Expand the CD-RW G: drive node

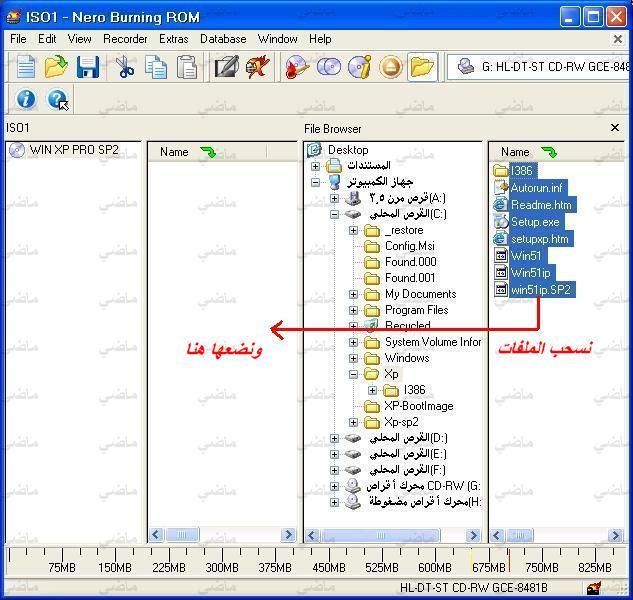click(334, 486)
